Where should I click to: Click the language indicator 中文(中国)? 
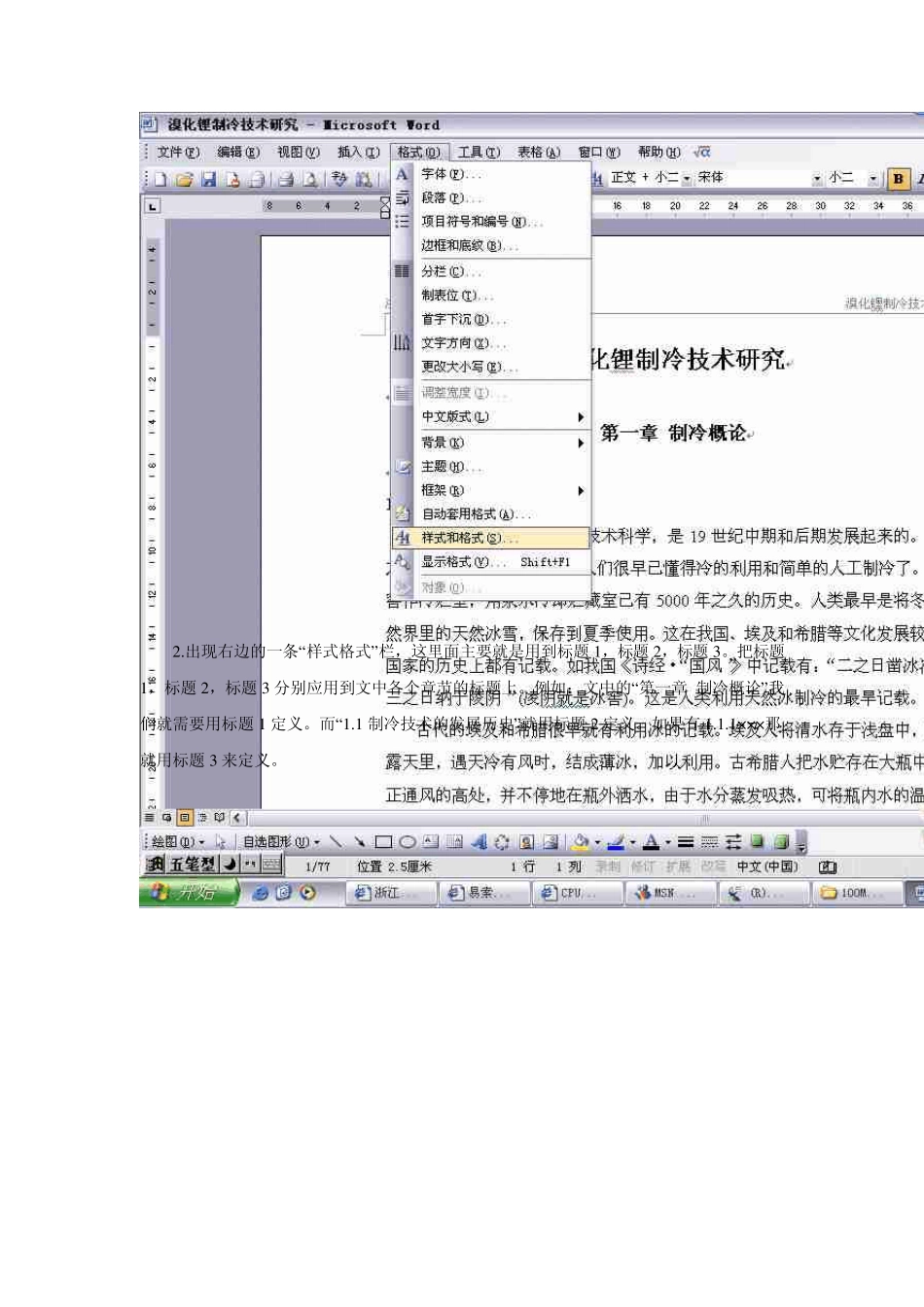click(767, 866)
